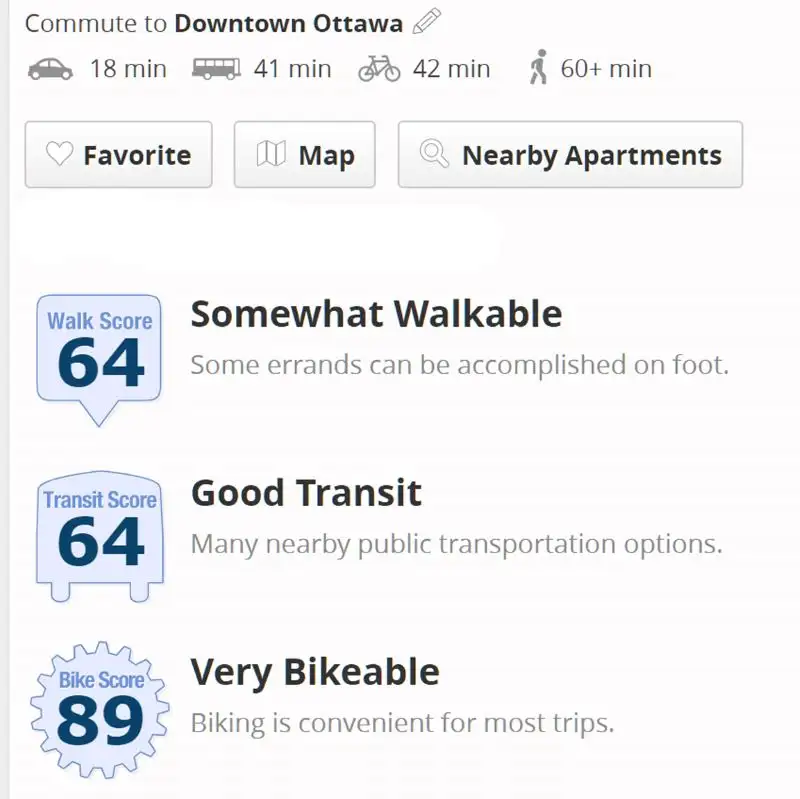Click the pencil edit commute icon
Image resolution: width=800 pixels, height=799 pixels.
tap(427, 21)
